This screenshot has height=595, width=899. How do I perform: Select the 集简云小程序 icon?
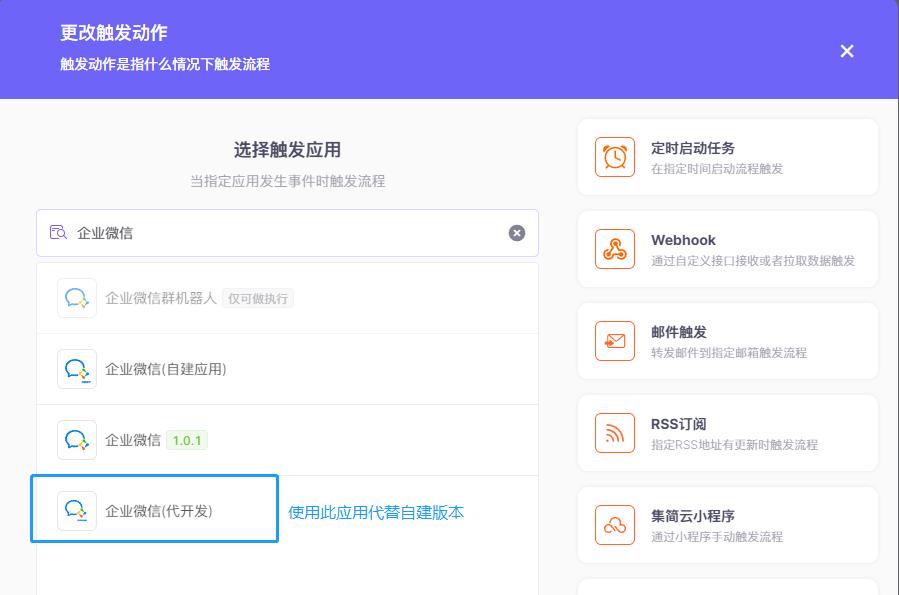tap(616, 524)
